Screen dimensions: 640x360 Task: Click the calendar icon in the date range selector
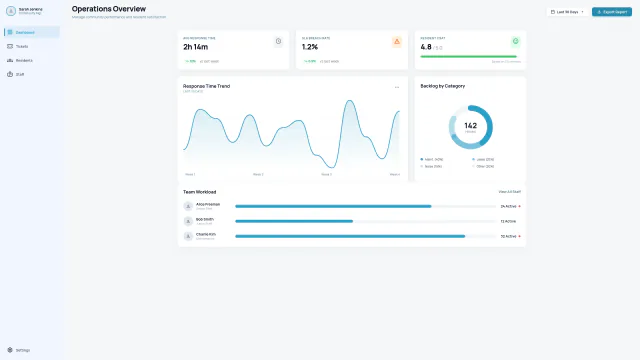pyautogui.click(x=553, y=12)
